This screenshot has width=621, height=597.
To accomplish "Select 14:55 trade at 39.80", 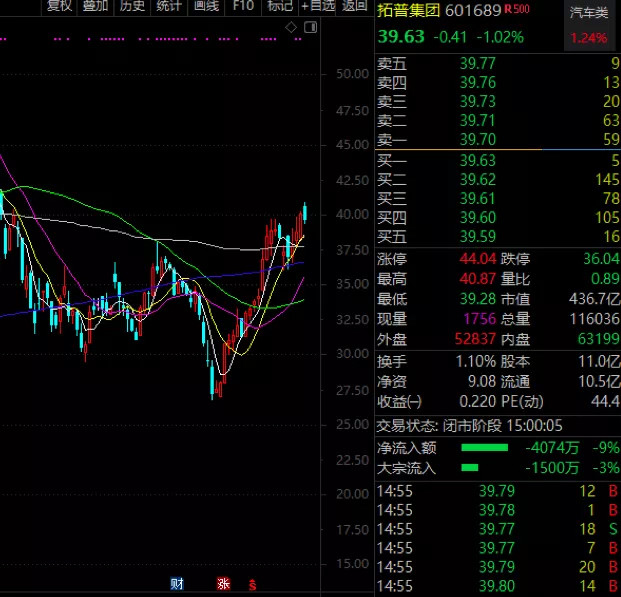I will (x=497, y=586).
